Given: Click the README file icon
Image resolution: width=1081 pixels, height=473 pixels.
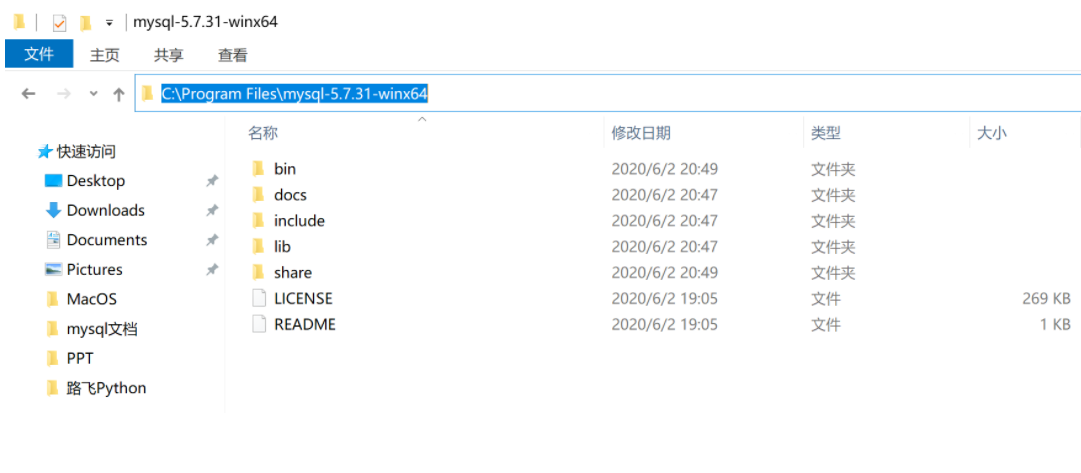Looking at the screenshot, I should 259,324.
